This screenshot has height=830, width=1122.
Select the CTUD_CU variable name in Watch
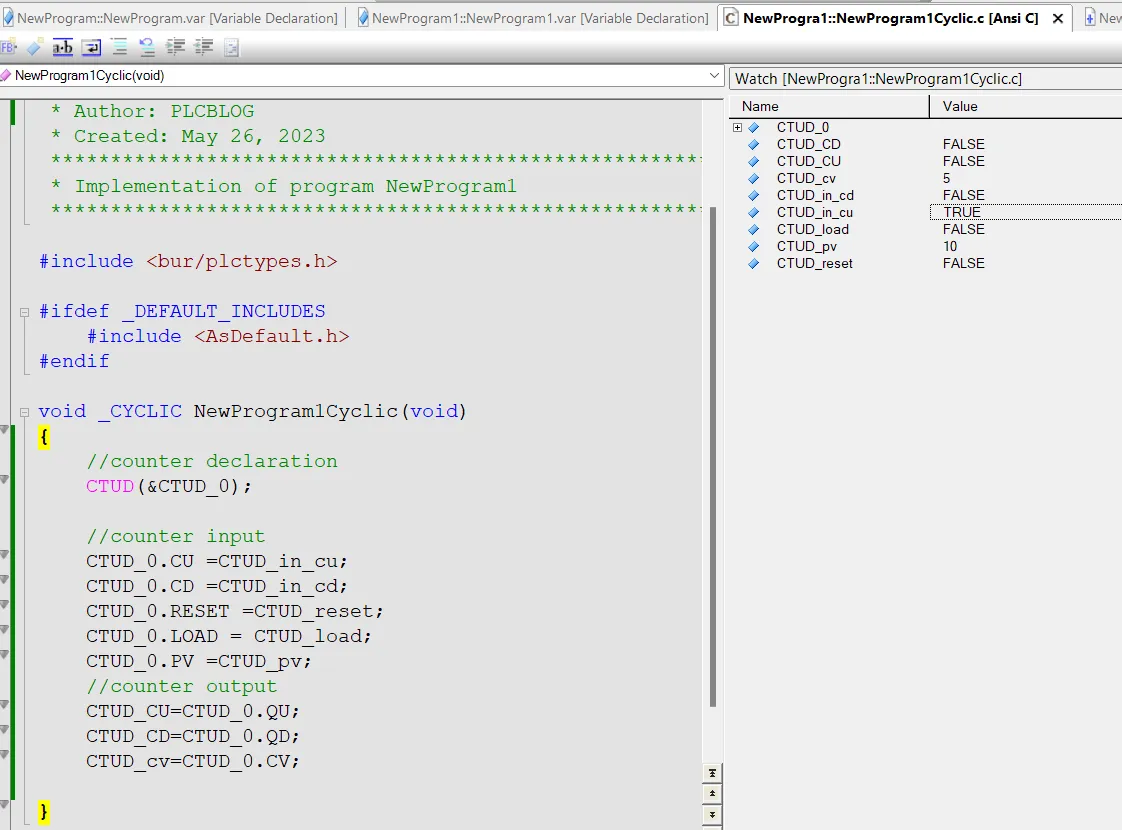[809, 162]
